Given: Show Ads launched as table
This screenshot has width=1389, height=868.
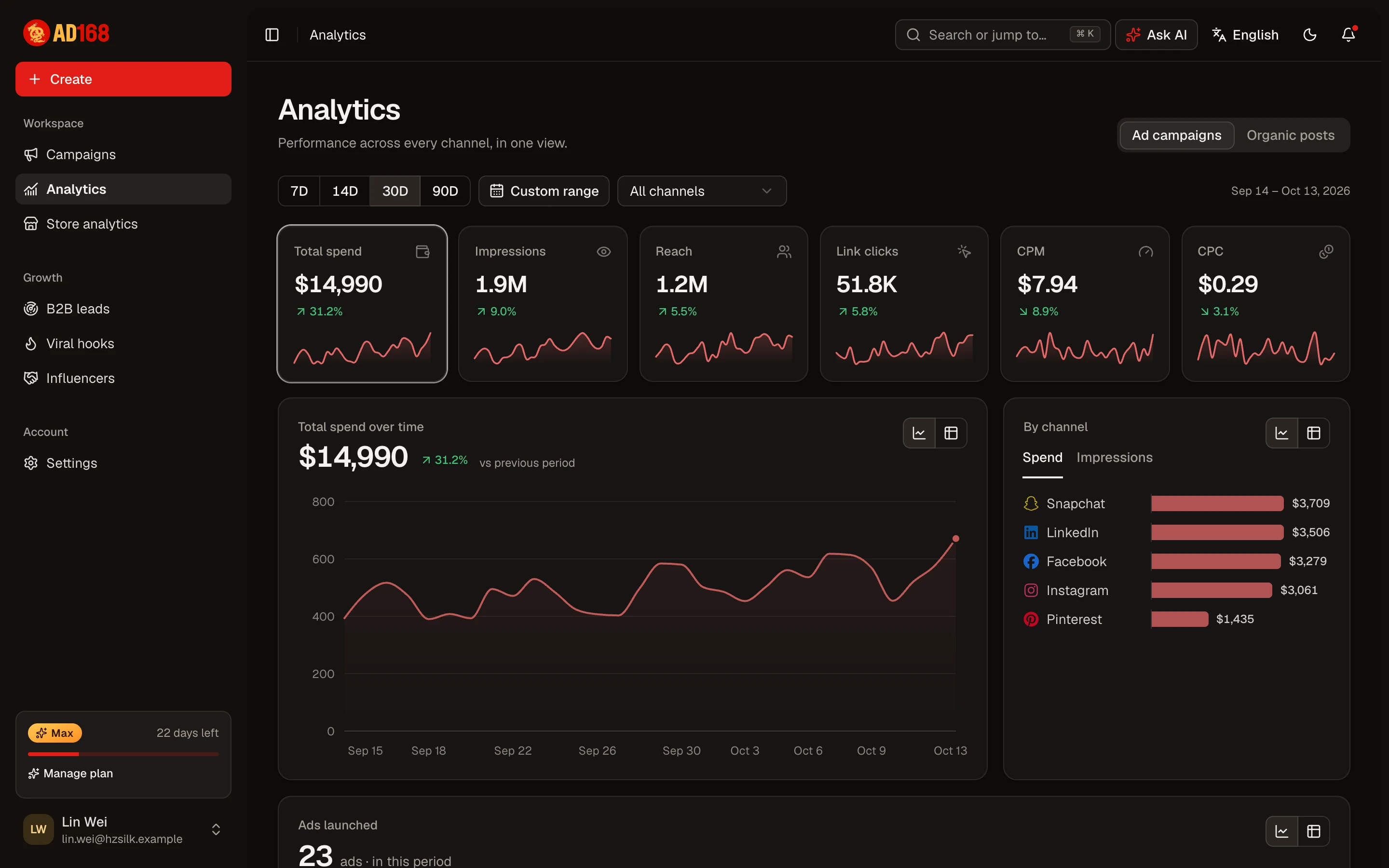Looking at the screenshot, I should pyautogui.click(x=1314, y=831).
